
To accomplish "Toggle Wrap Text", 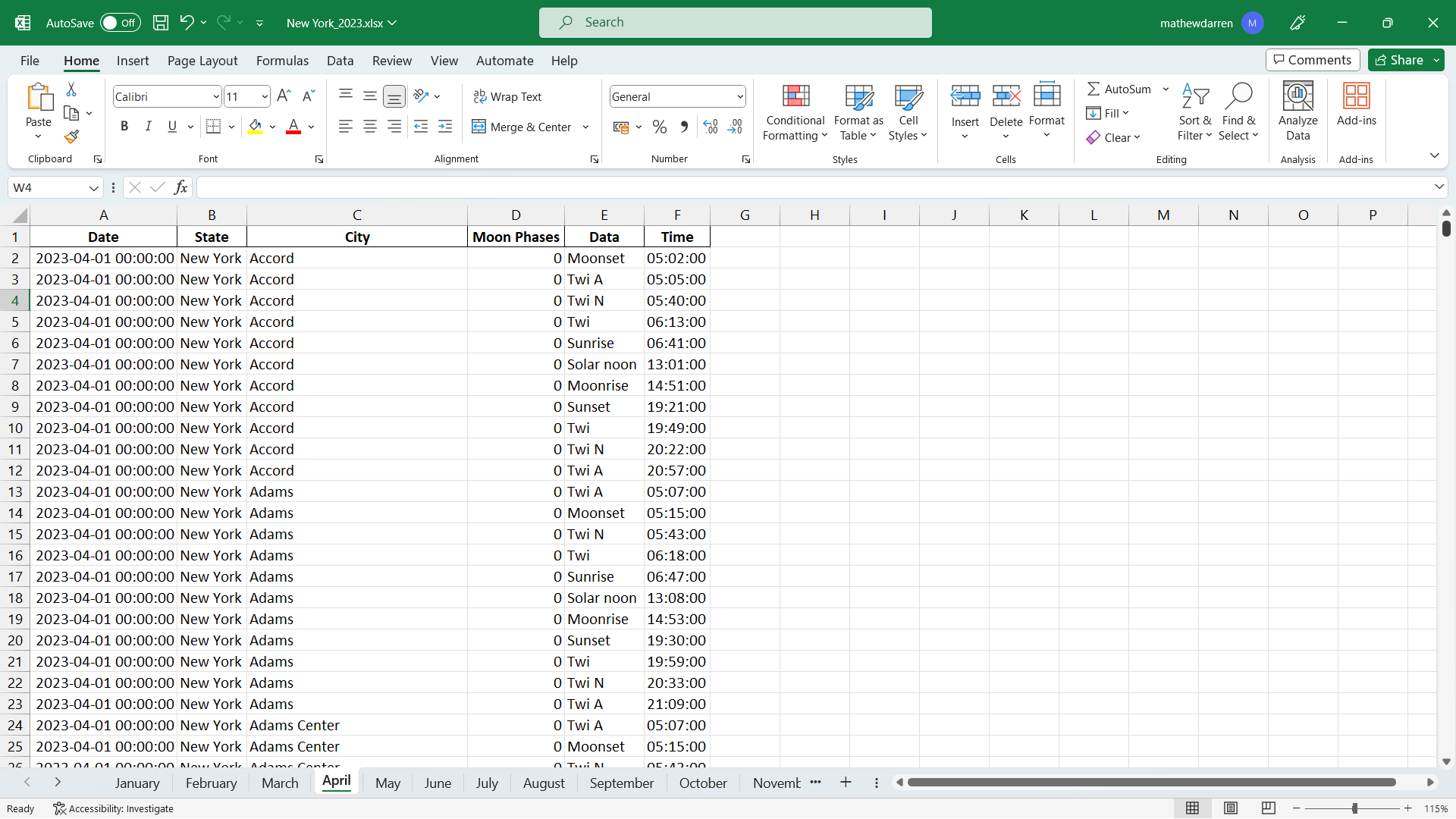I will point(507,96).
